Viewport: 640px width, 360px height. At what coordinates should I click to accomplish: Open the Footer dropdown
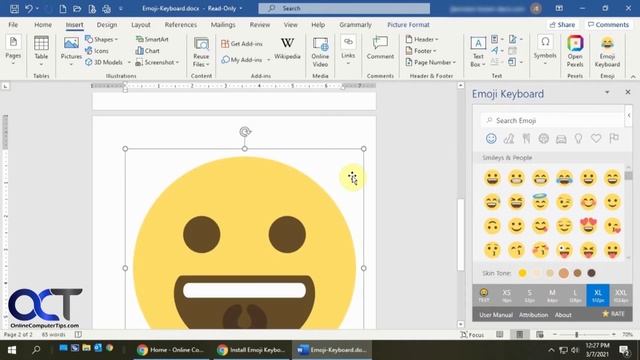tap(421, 51)
